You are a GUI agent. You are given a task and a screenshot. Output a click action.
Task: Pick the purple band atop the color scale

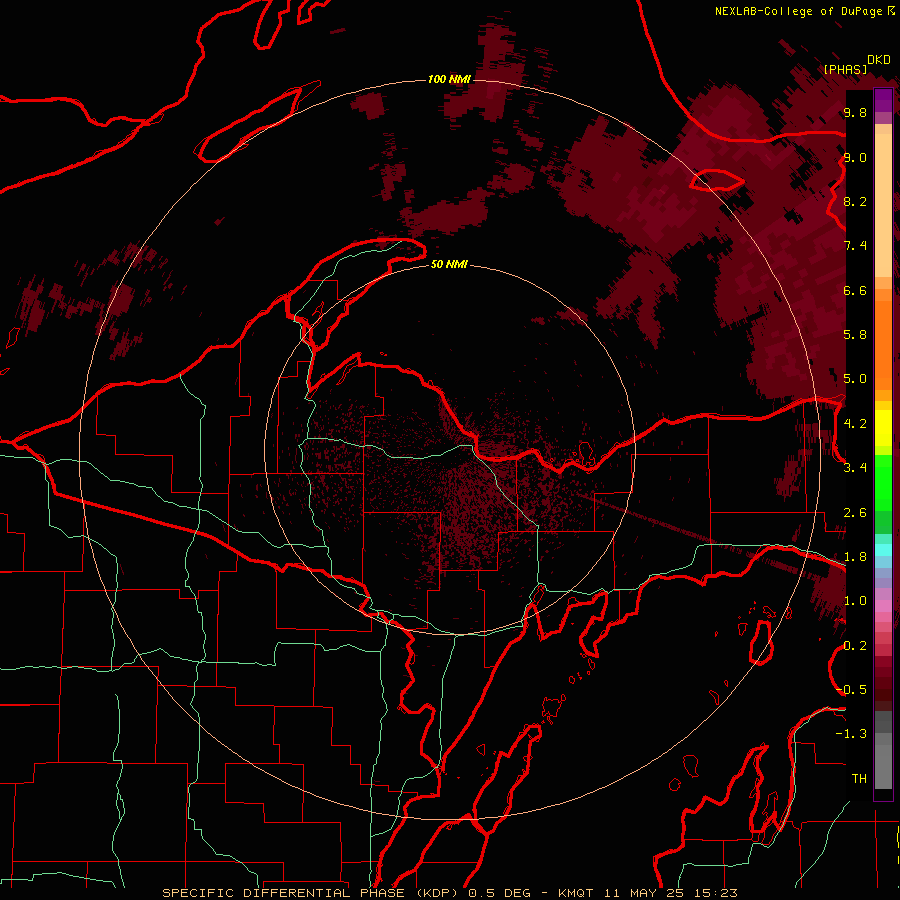click(883, 100)
